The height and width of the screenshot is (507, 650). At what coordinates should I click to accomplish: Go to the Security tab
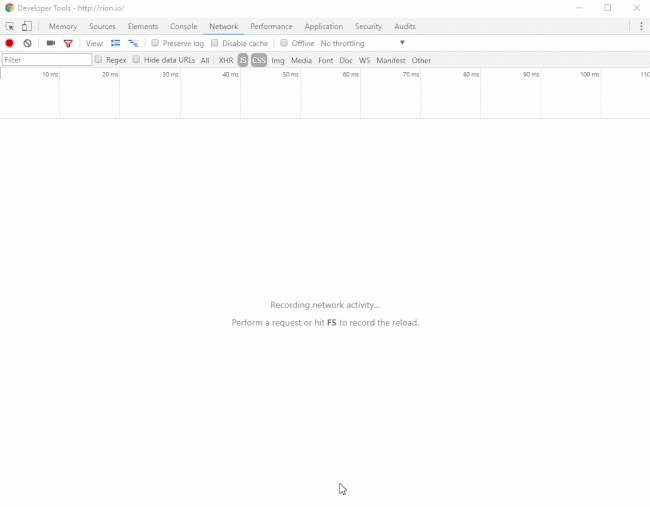point(368,26)
